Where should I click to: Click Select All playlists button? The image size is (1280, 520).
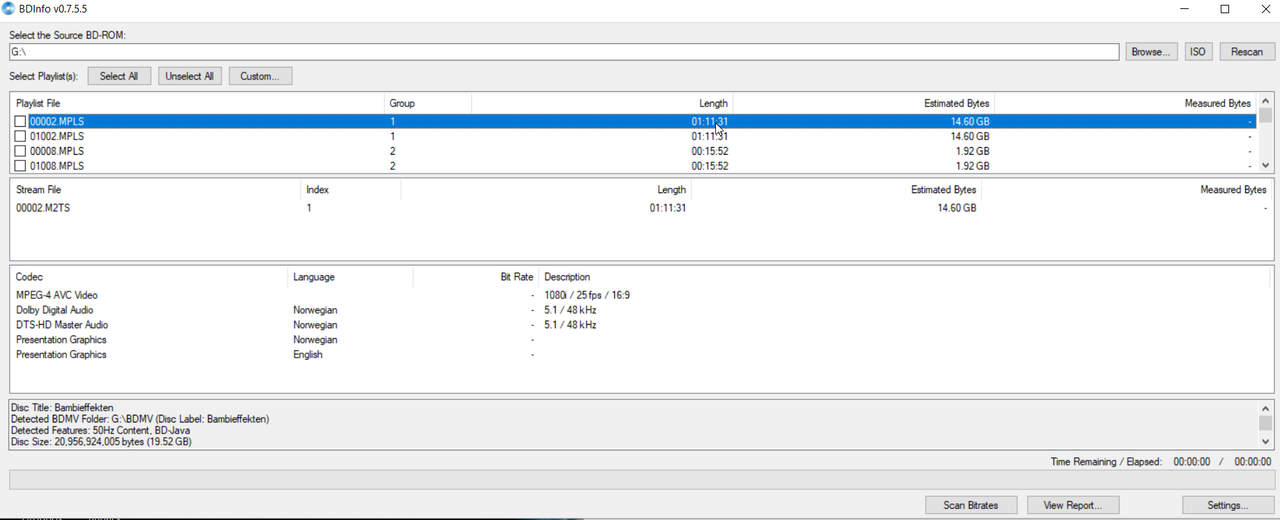click(x=119, y=76)
